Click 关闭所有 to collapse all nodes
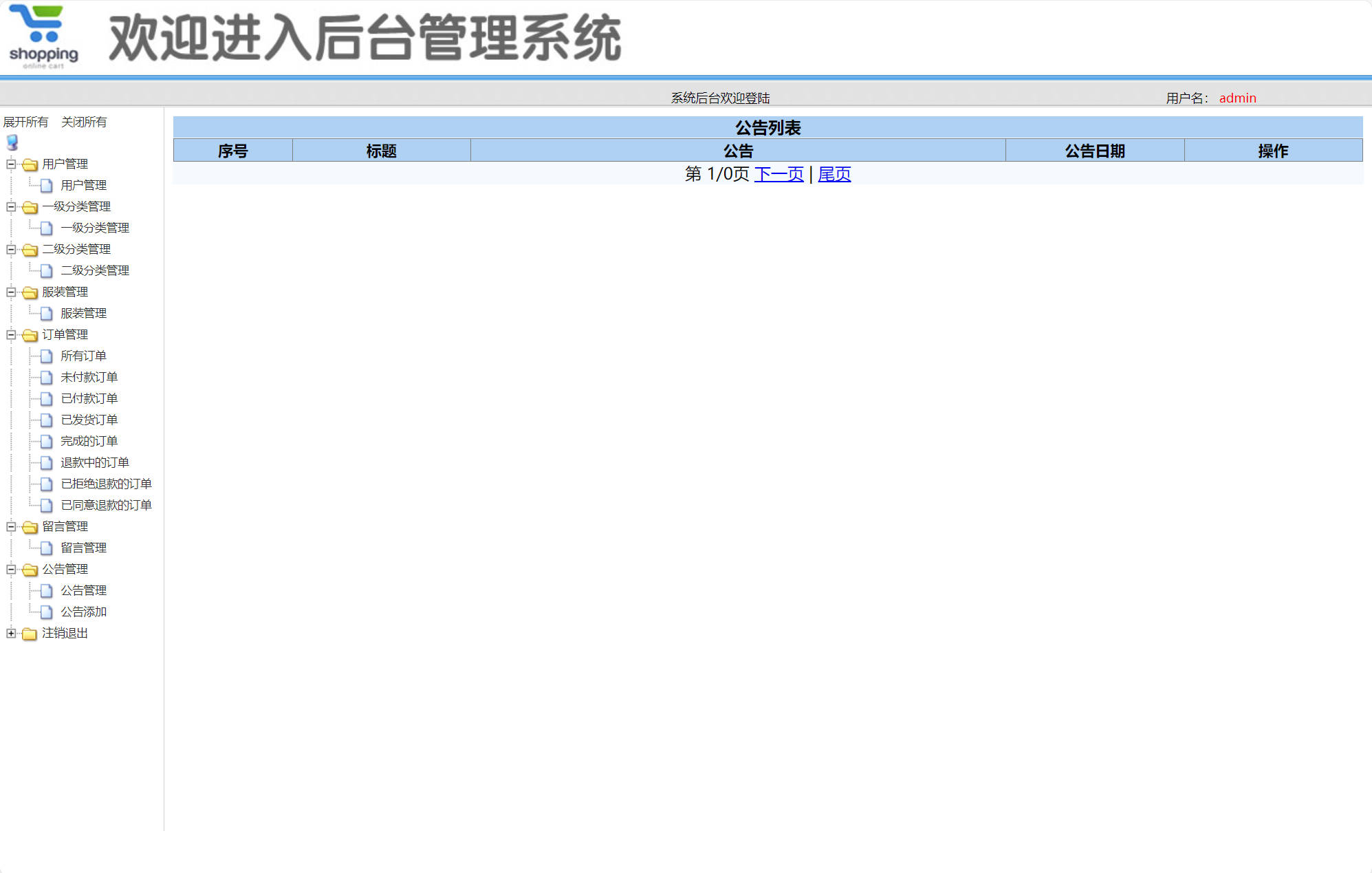This screenshot has width=1372, height=873. (x=84, y=122)
